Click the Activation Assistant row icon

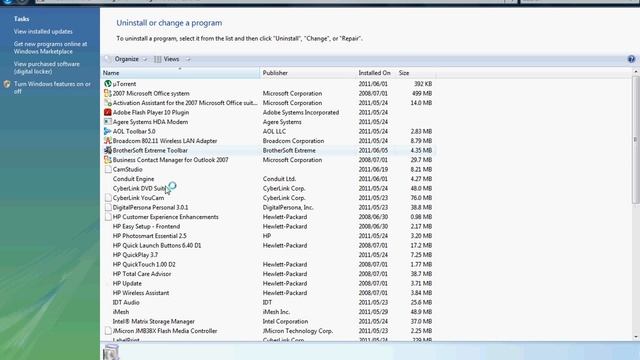coord(108,103)
